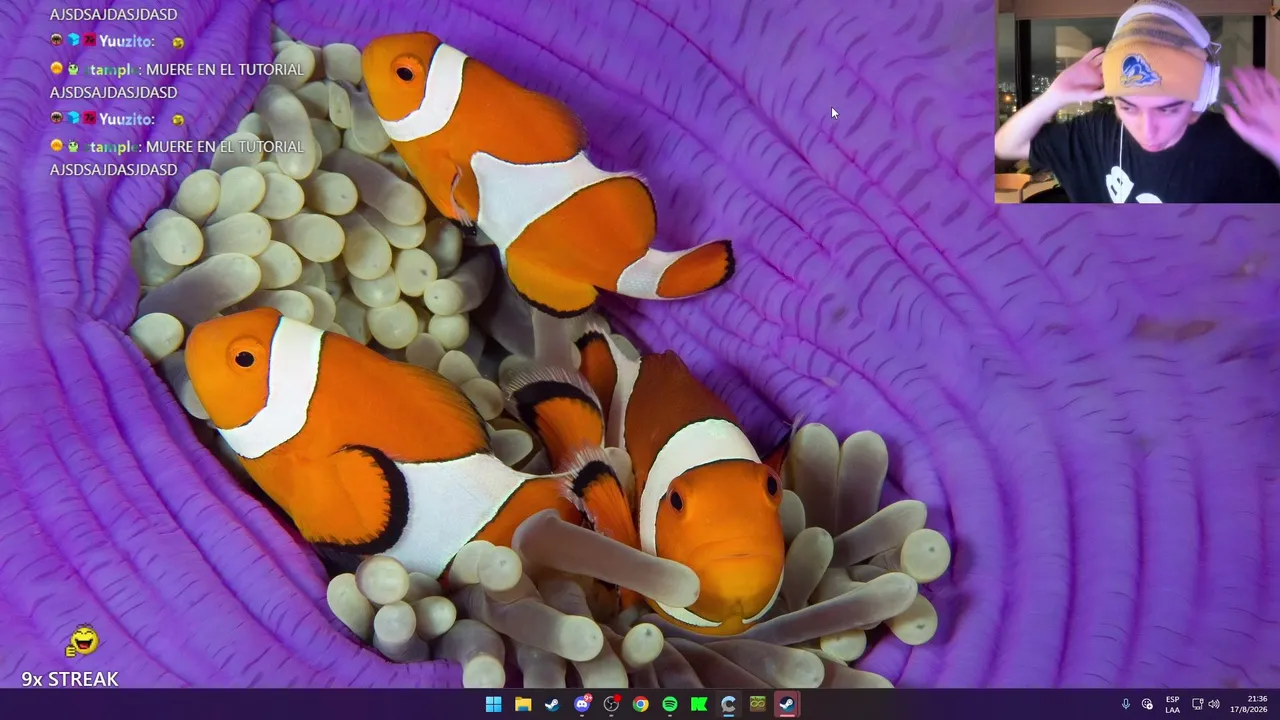Screen dimensions: 1280x720
Task: Open the Steam icon next to File Explorer
Action: (552, 704)
